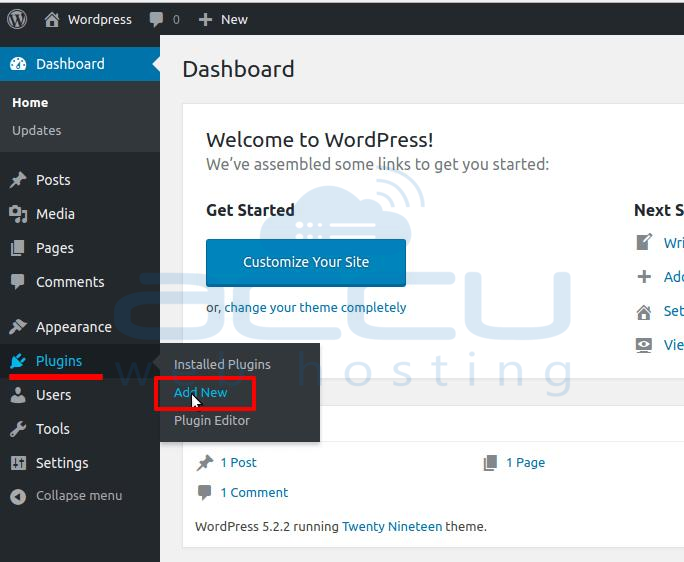Choose Add New in Plugins flyout
This screenshot has width=684, height=562.
coord(200,392)
